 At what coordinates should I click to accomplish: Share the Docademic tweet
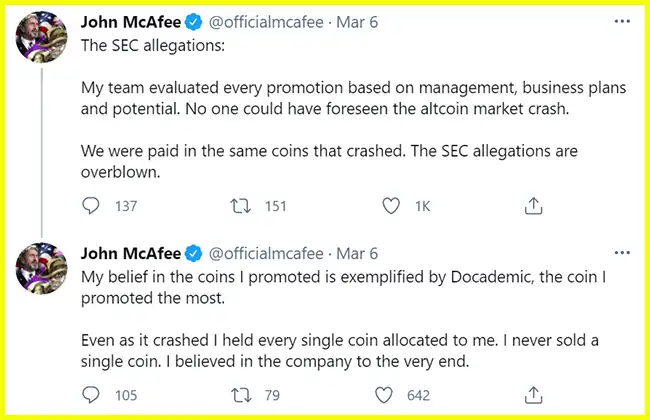[534, 395]
